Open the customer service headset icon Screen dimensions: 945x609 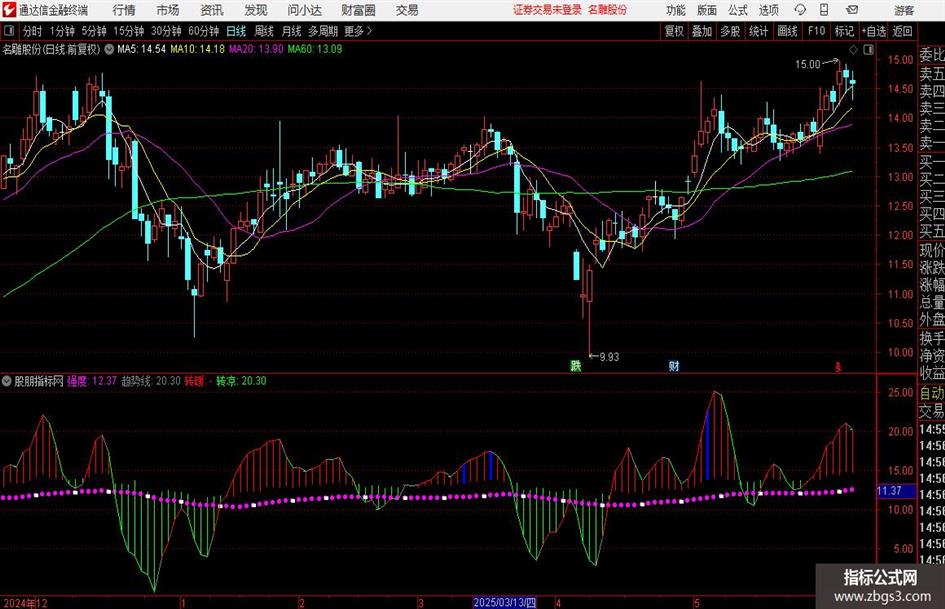pos(800,10)
